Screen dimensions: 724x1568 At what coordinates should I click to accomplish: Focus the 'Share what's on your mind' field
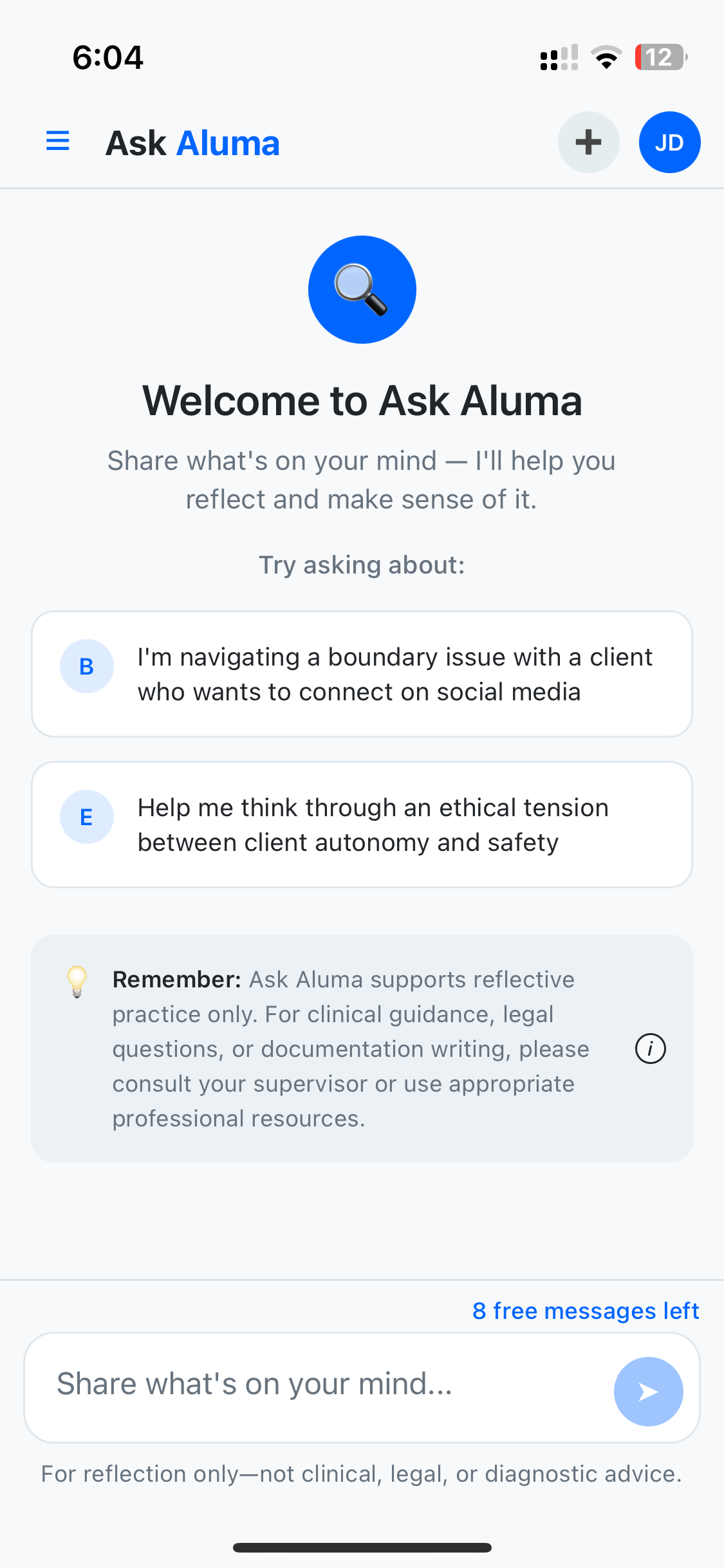coord(322,1384)
